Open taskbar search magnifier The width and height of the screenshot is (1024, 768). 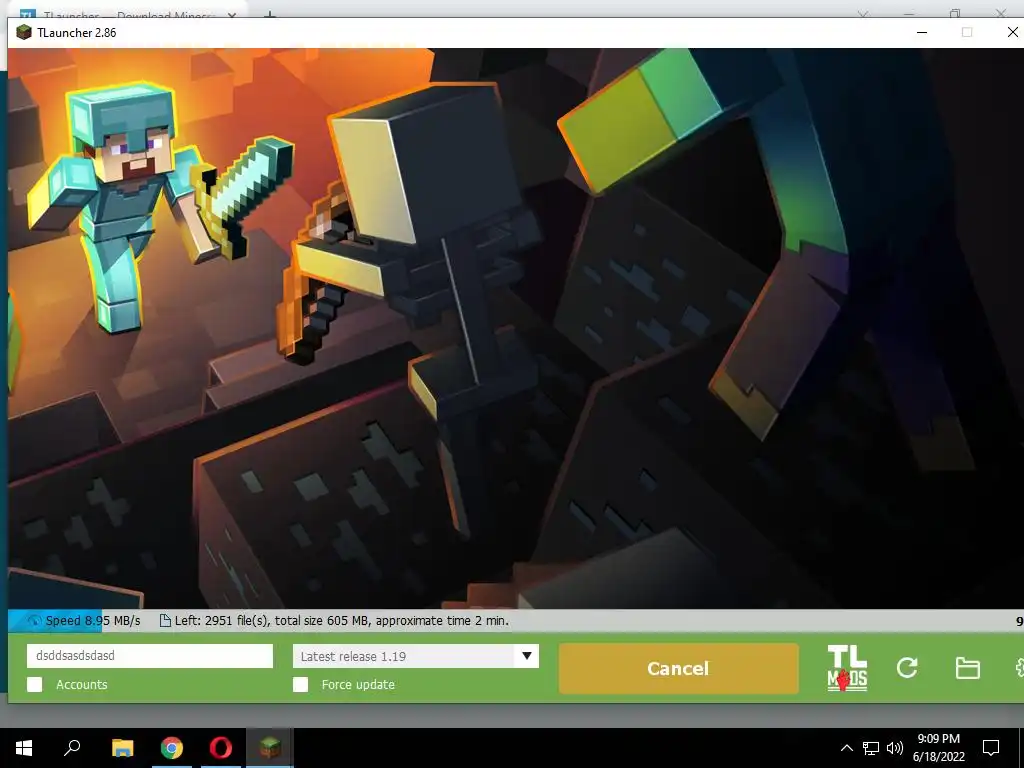coord(72,748)
